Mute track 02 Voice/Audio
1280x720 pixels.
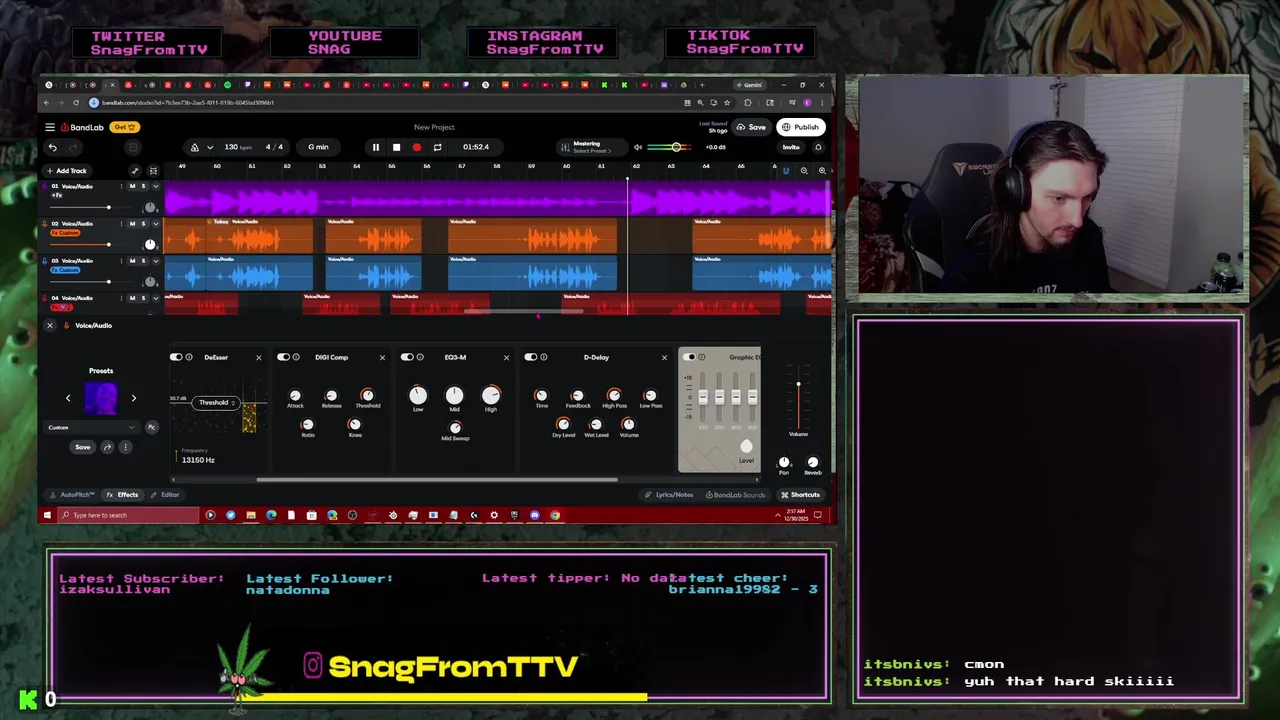[x=132, y=224]
